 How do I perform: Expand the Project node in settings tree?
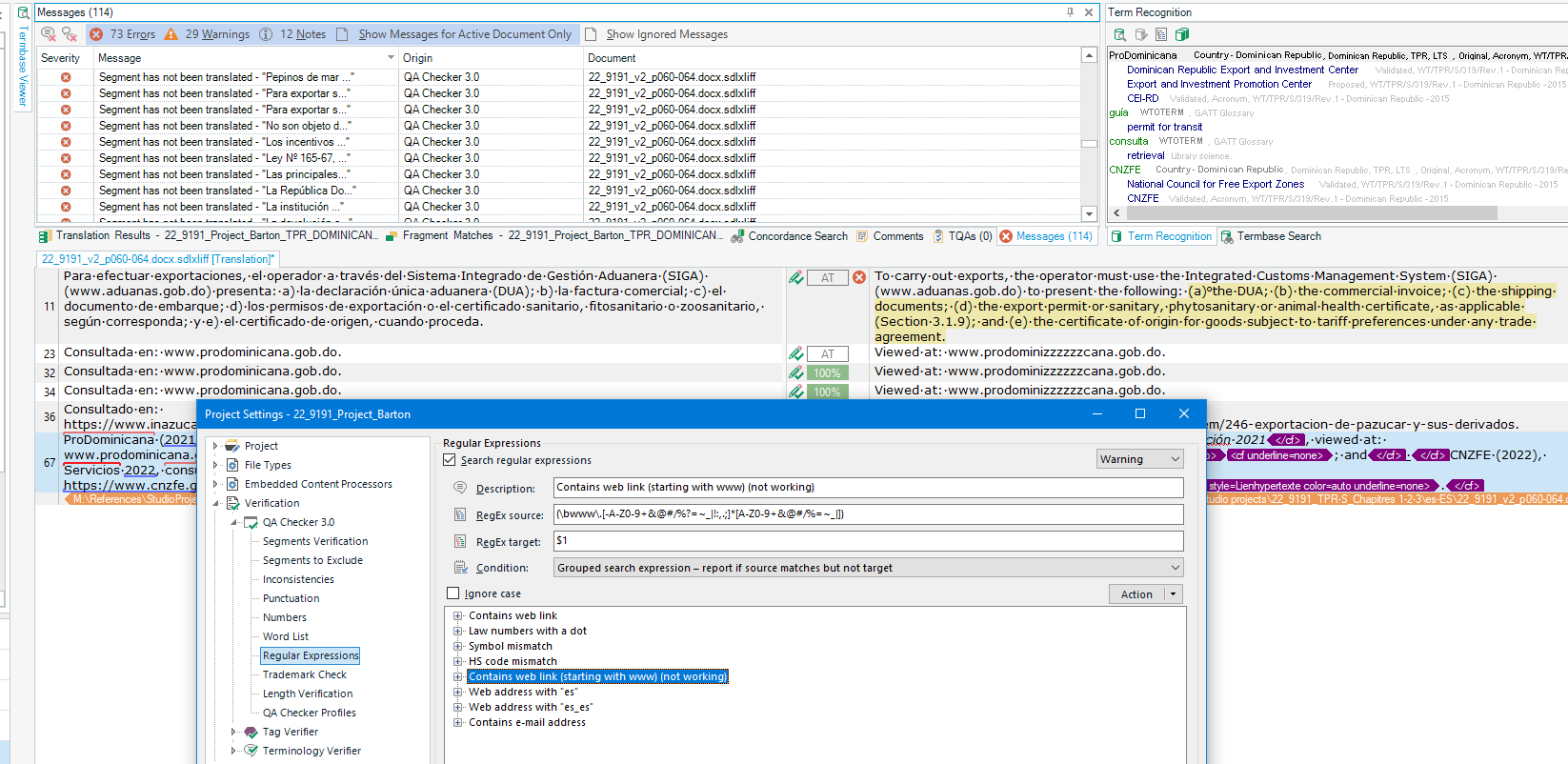pyautogui.click(x=215, y=446)
